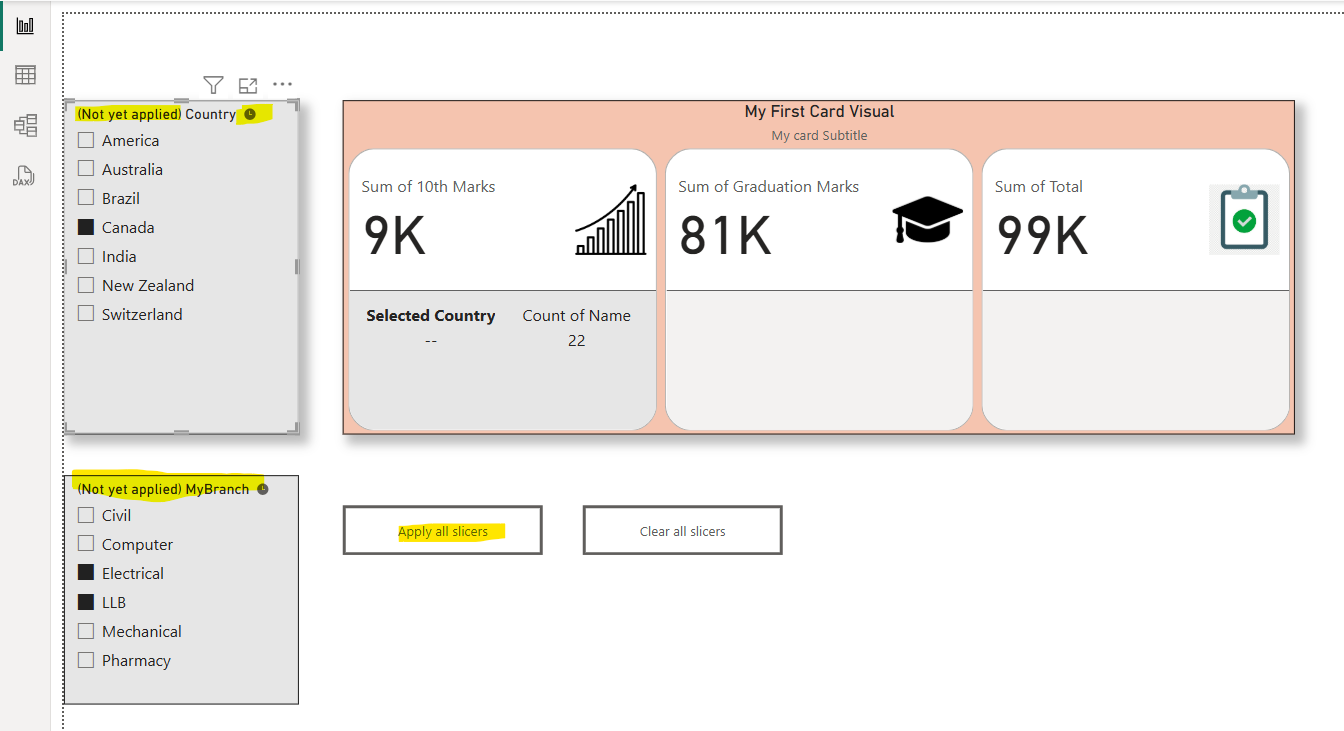1344x731 pixels.
Task: Open Model view icon in sidebar
Action: (25, 125)
